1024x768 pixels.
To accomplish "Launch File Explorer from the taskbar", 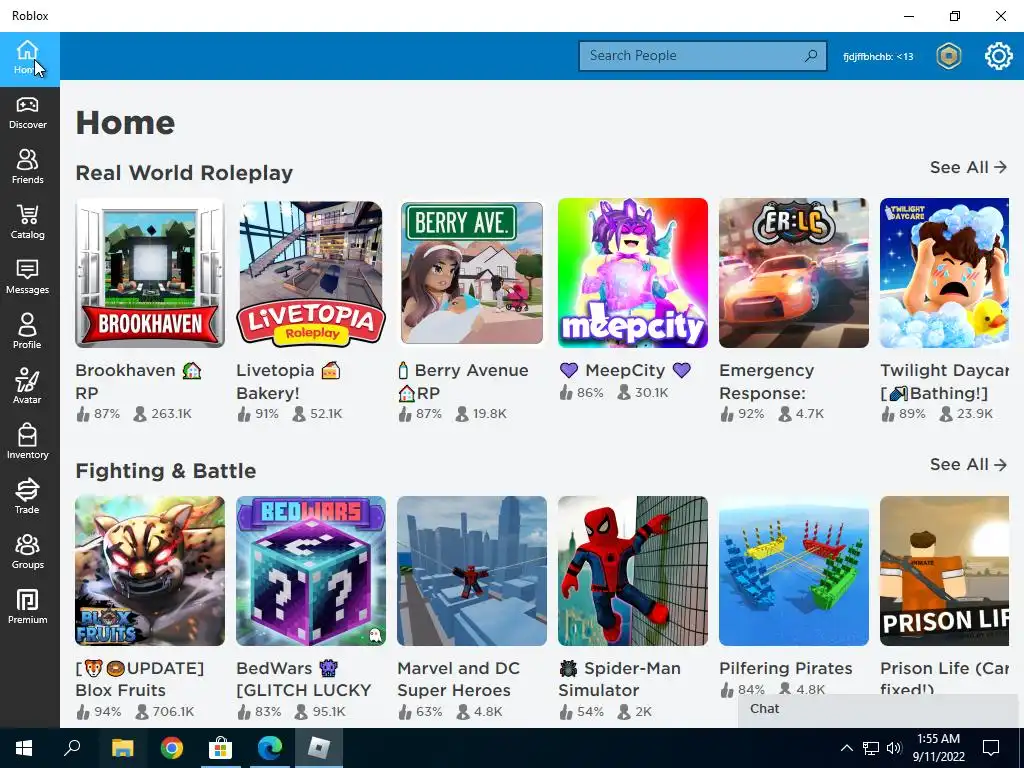I will pyautogui.click(x=122, y=748).
